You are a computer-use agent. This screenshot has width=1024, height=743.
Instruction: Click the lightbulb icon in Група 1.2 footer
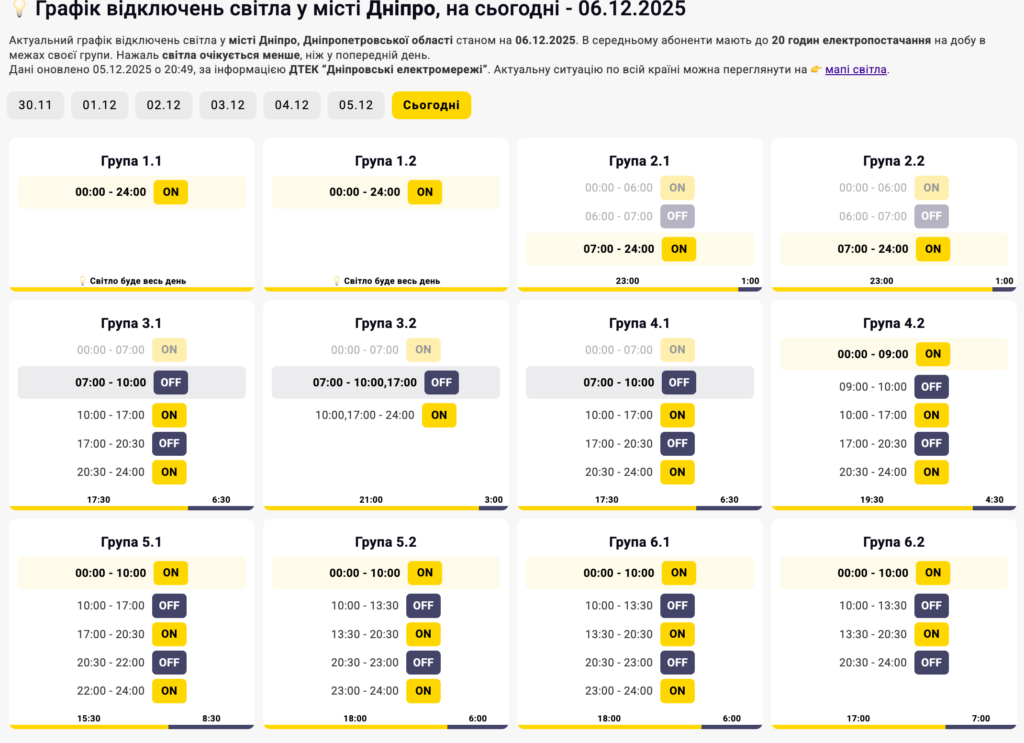[337, 281]
